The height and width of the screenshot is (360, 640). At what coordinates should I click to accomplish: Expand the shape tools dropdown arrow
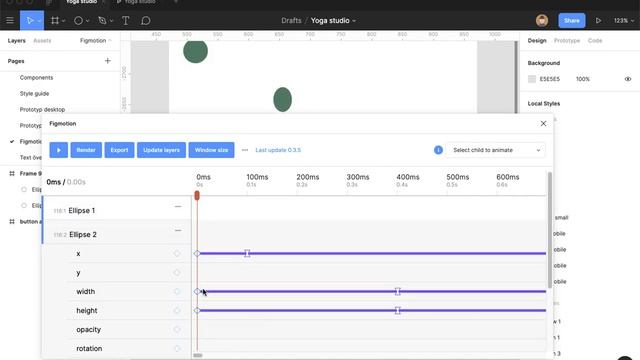pyautogui.click(x=87, y=21)
